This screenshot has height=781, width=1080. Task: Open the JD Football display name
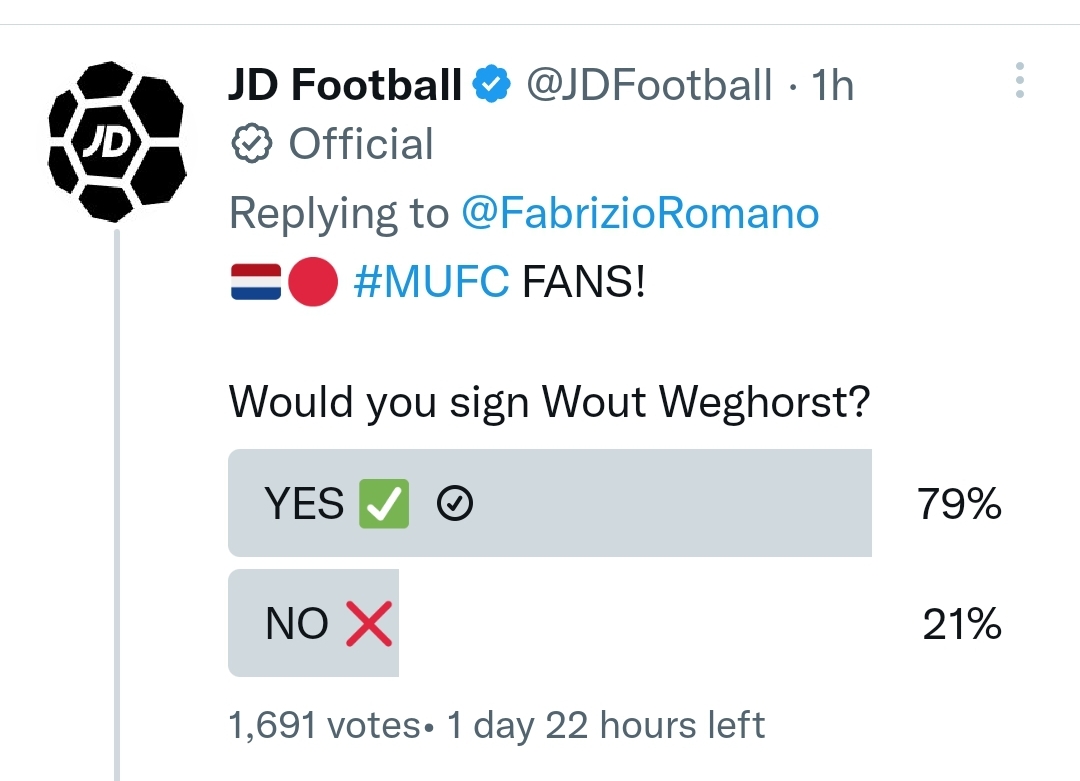point(345,86)
